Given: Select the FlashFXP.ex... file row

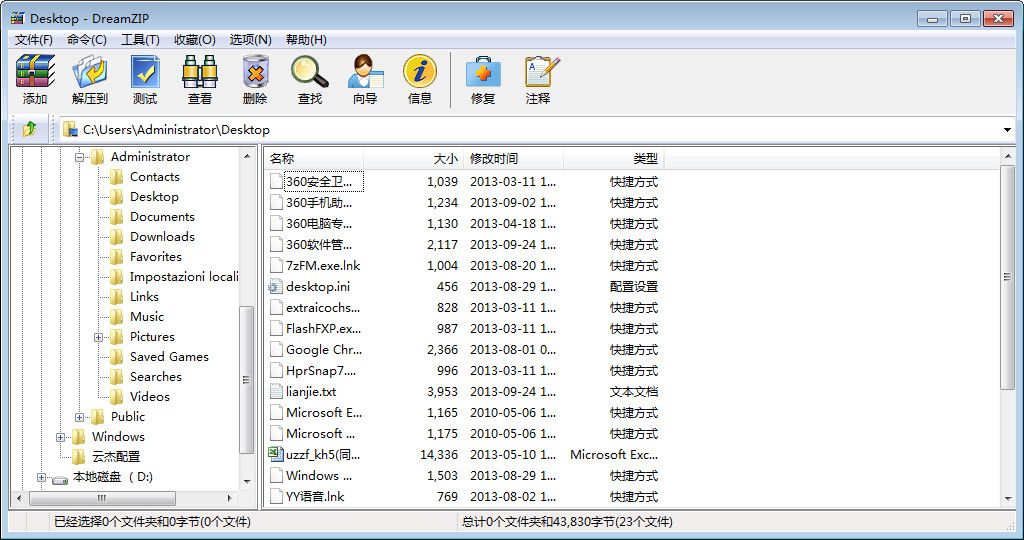Looking at the screenshot, I should (463, 328).
